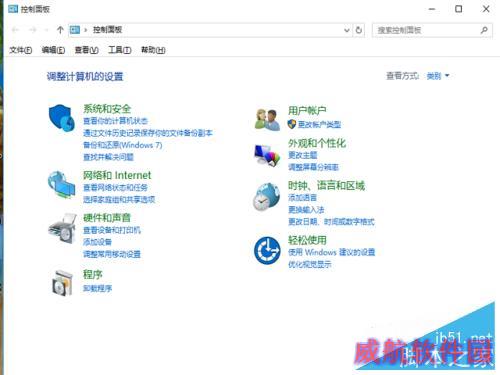Open the 查看(V) menu
The image size is (500, 375).
coord(87,50)
